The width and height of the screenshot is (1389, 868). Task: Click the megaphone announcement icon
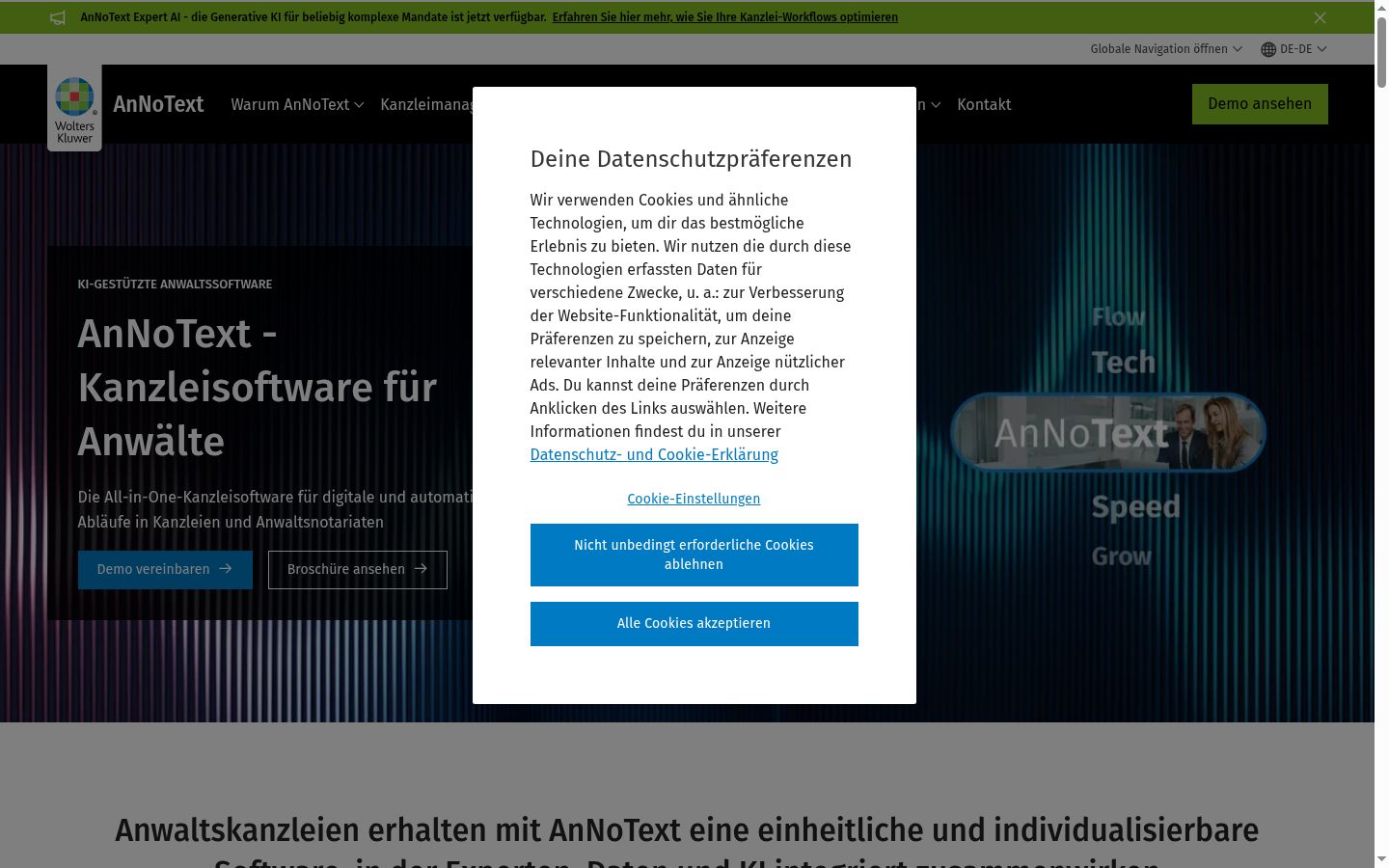tap(58, 17)
